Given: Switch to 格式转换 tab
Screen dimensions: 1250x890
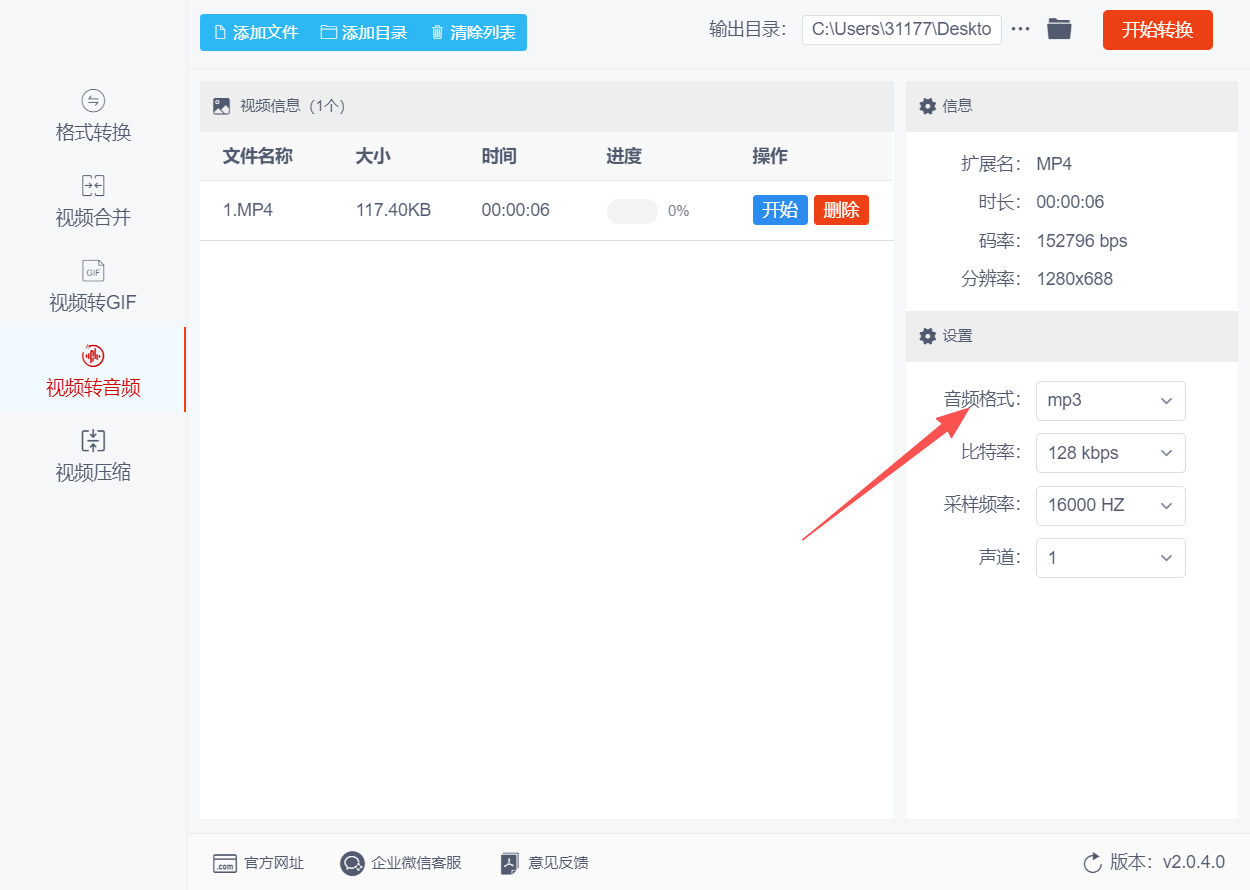Looking at the screenshot, I should [x=93, y=117].
